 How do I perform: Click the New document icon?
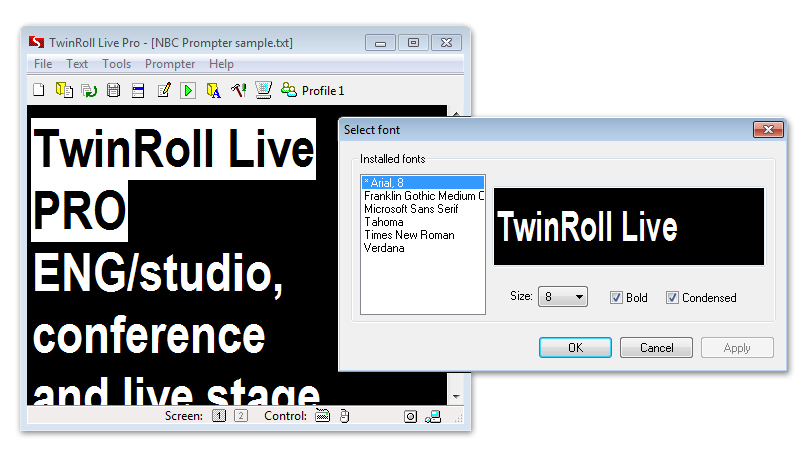coord(39,91)
